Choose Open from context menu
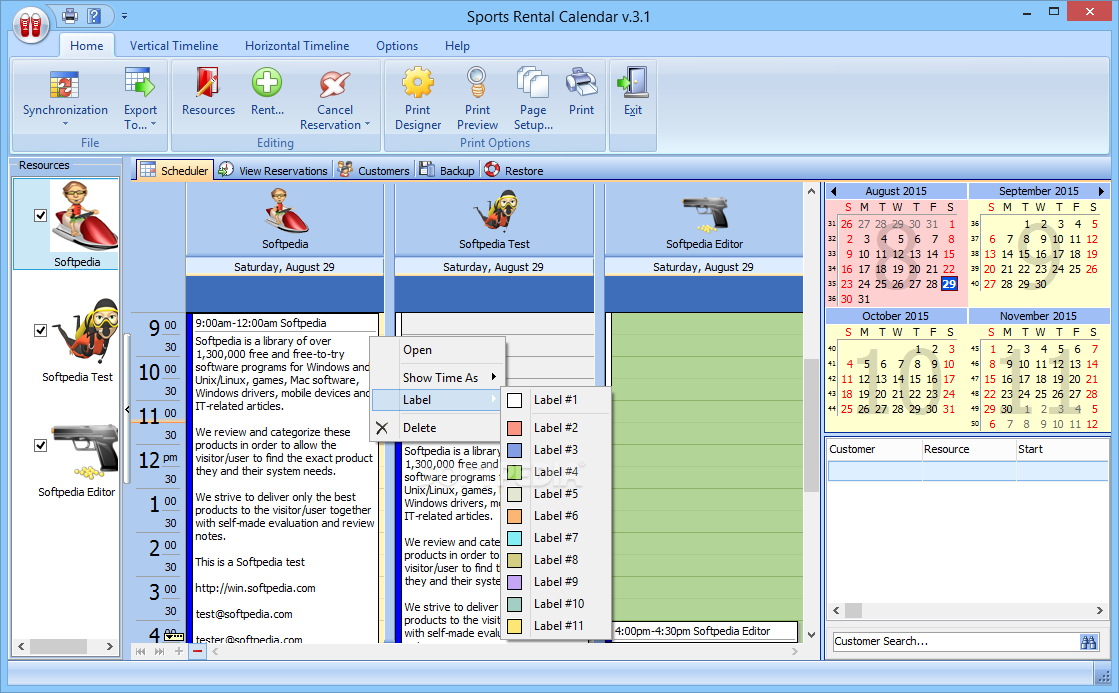 click(438, 350)
